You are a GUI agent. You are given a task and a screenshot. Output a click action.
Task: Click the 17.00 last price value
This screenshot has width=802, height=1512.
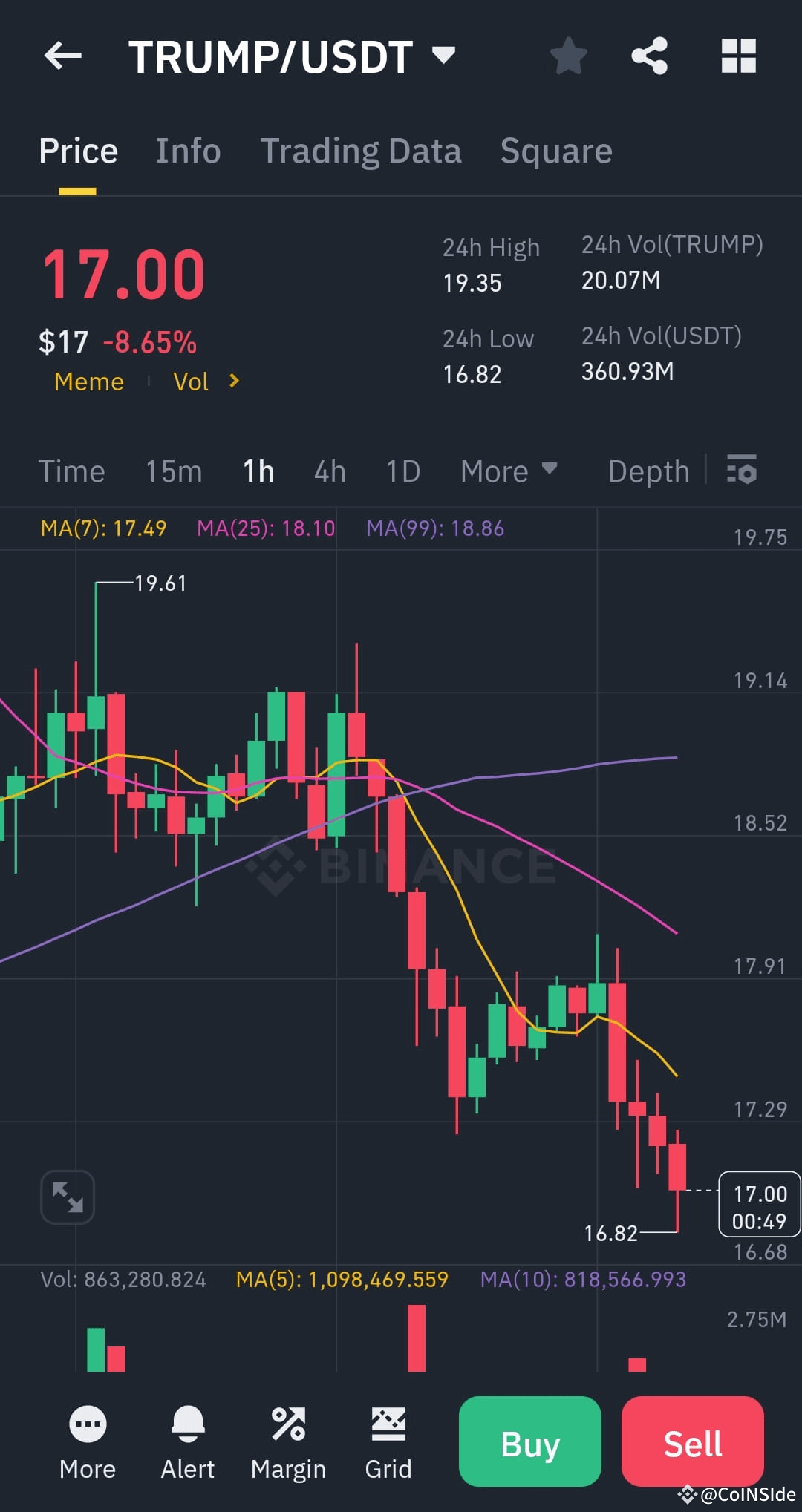[x=123, y=275]
